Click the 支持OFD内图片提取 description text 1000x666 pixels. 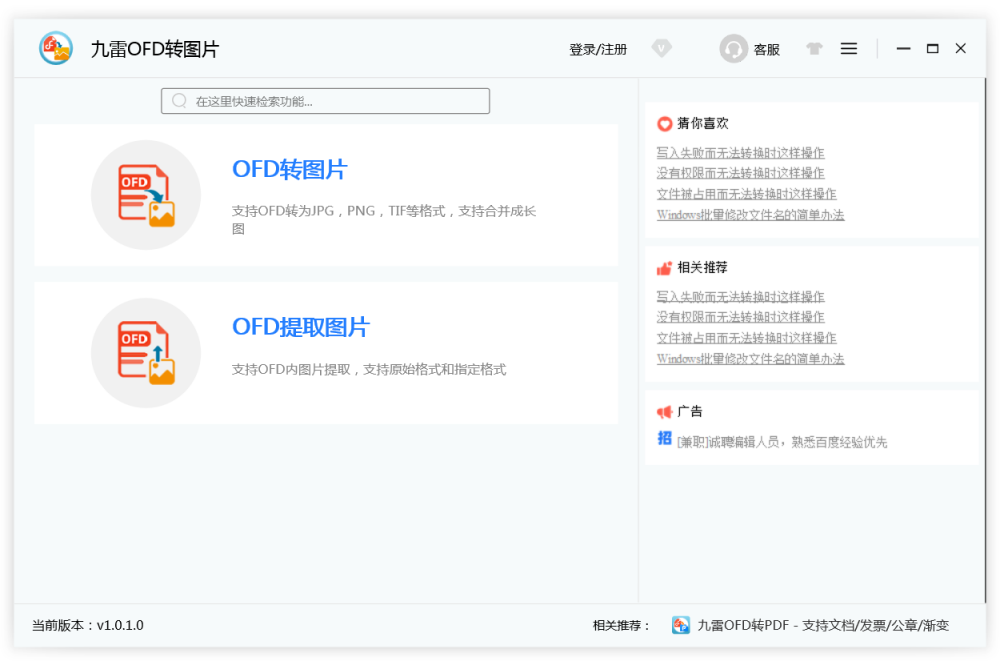click(x=369, y=369)
